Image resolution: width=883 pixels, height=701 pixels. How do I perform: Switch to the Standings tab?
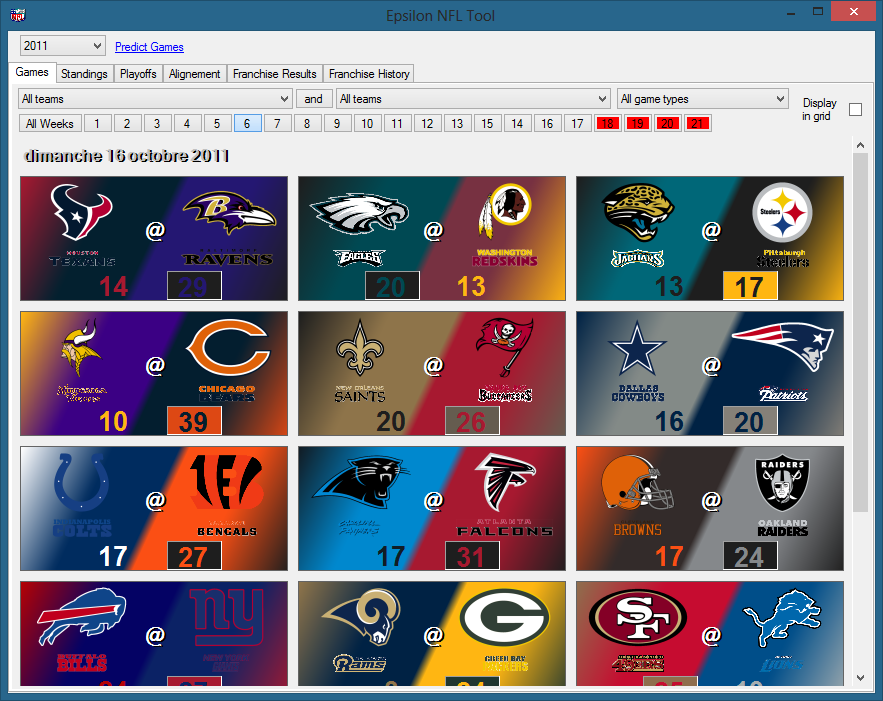pyautogui.click(x=84, y=74)
